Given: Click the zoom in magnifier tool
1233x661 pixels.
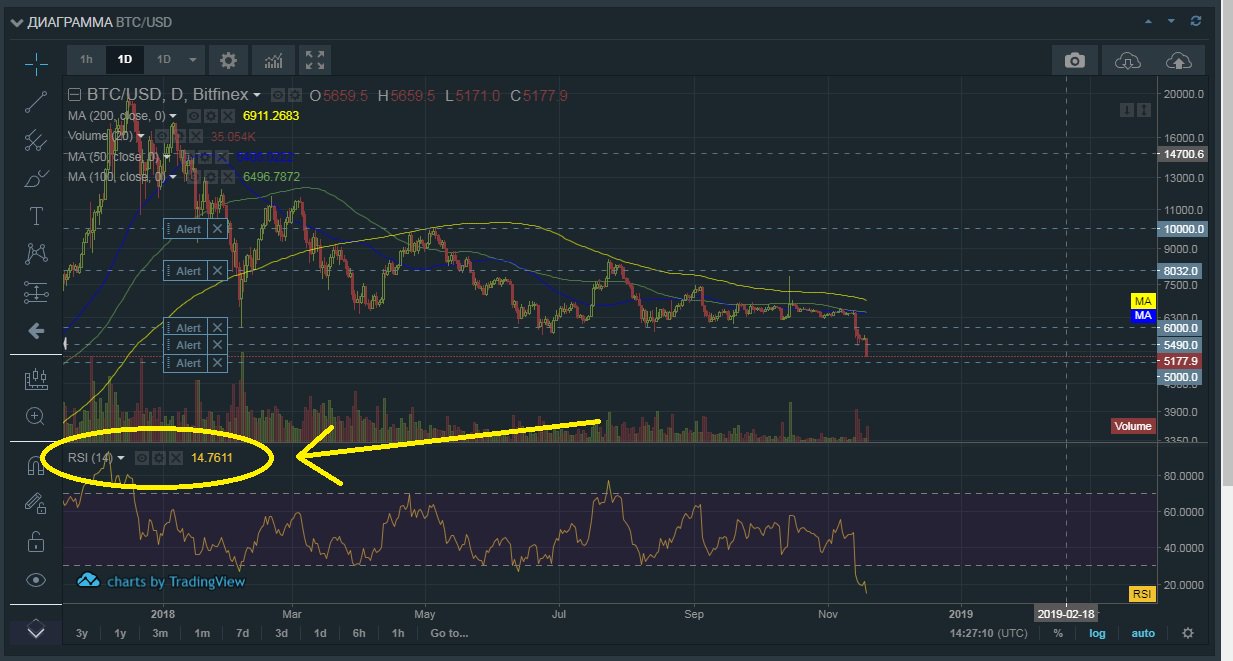Looking at the screenshot, I should click(x=36, y=416).
